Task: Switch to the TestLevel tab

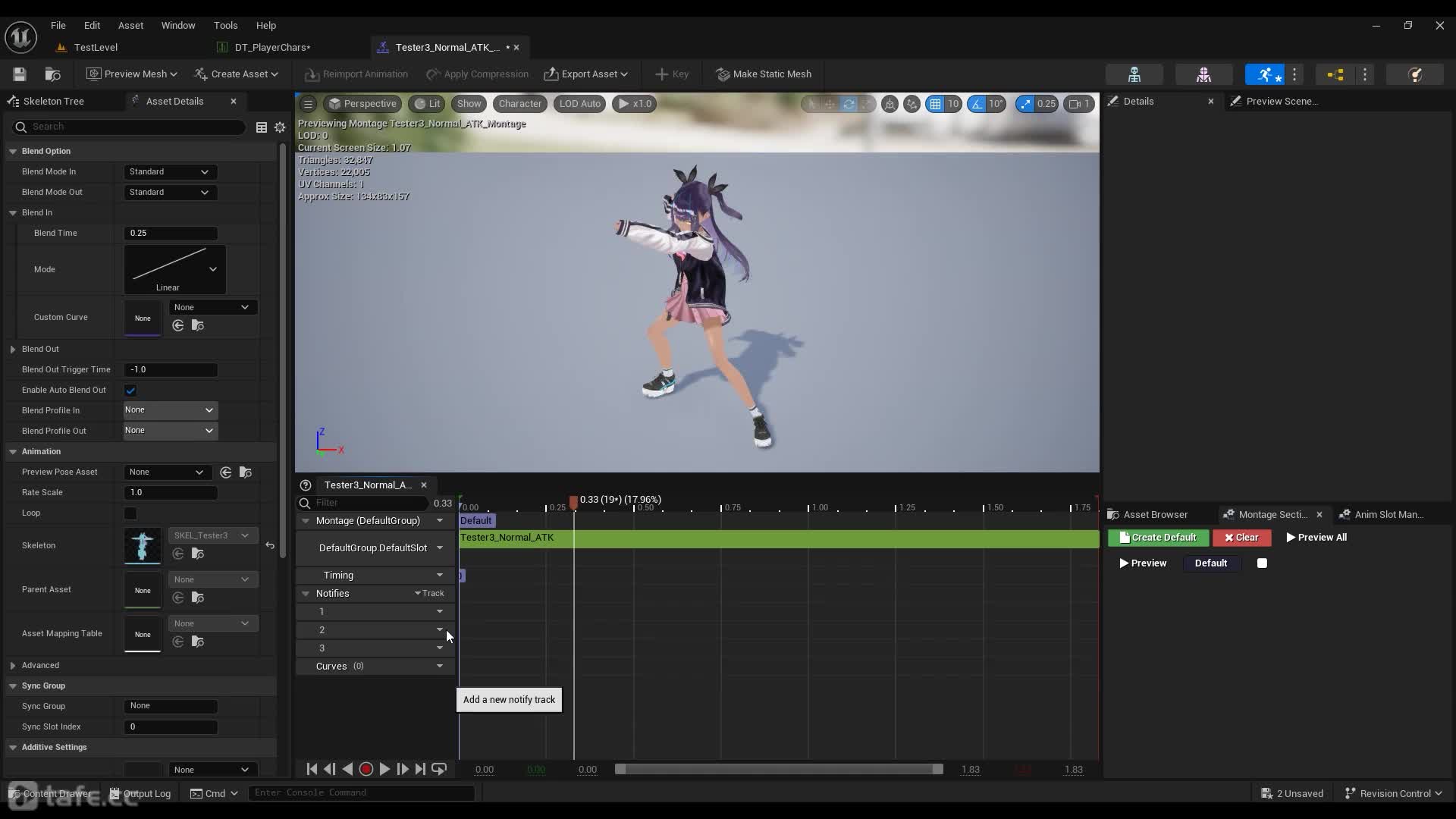Action: point(96,47)
